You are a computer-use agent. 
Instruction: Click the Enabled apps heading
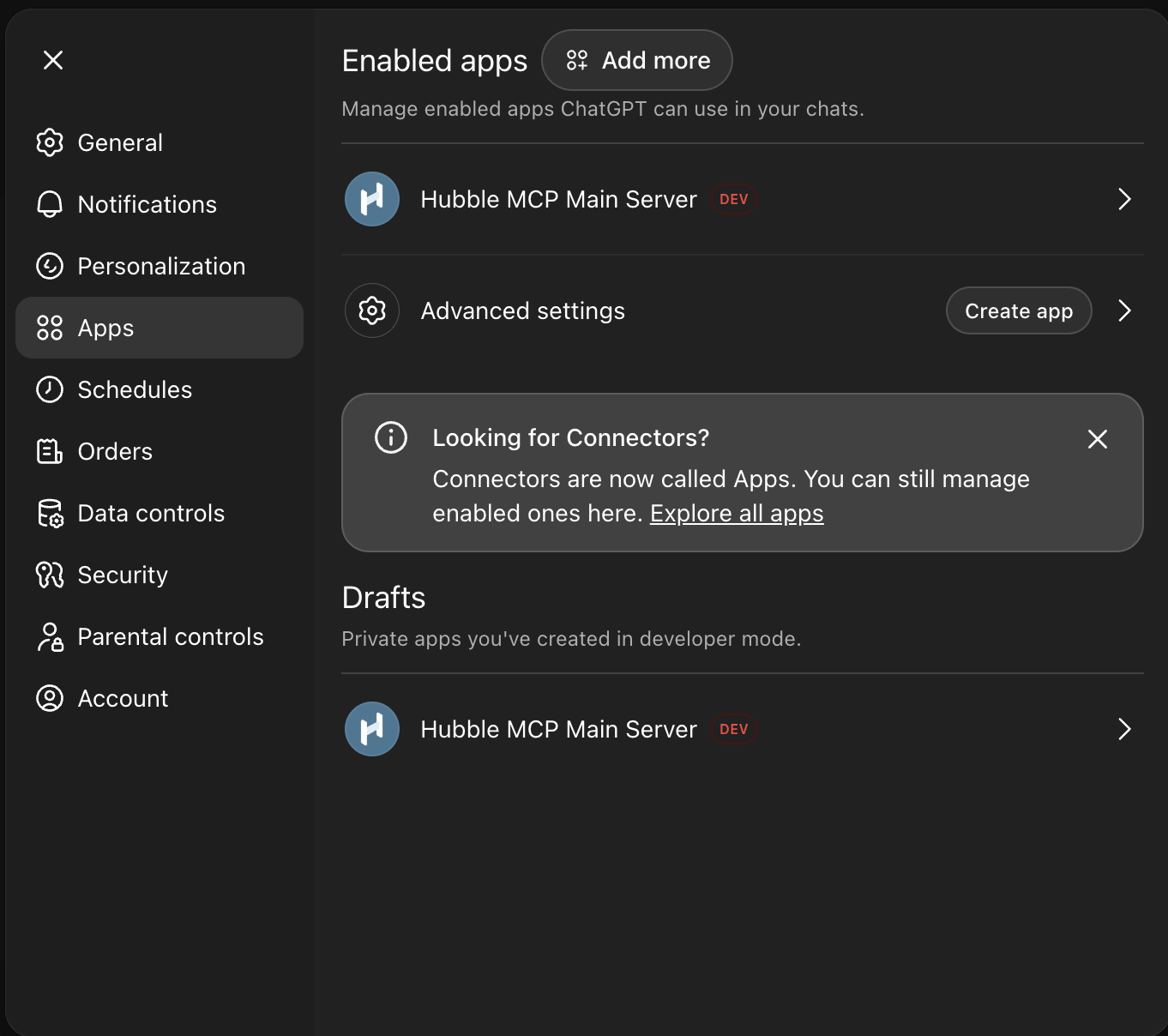435,61
